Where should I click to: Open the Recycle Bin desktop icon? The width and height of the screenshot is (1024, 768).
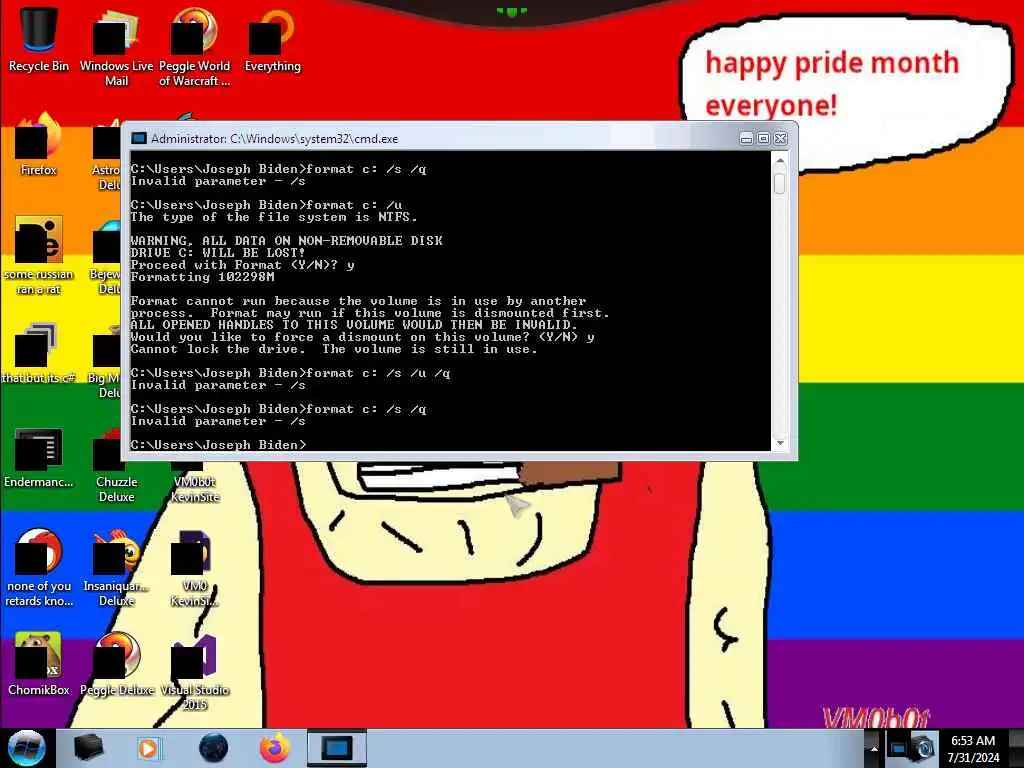click(39, 39)
